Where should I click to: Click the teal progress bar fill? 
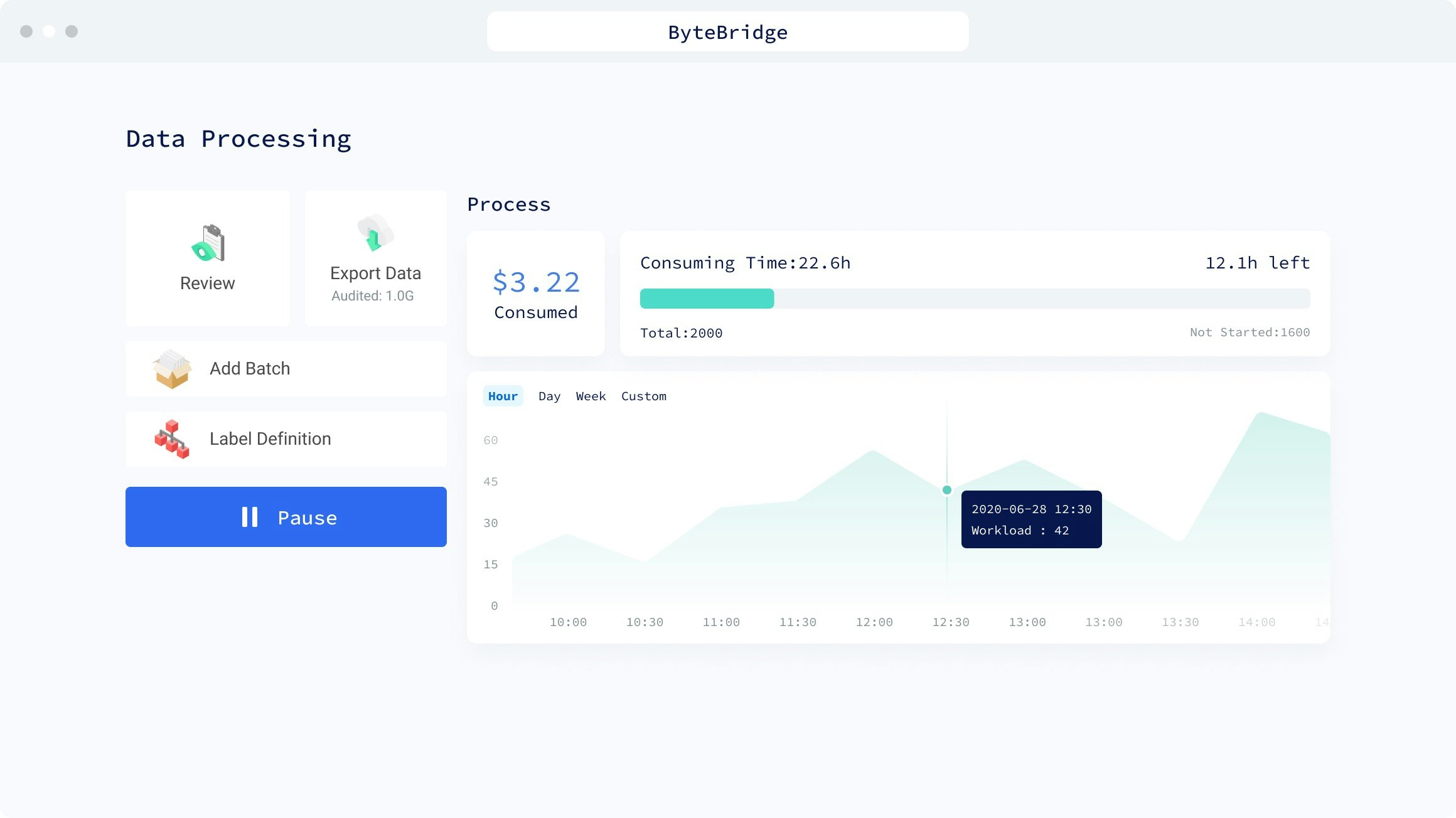pyautogui.click(x=707, y=299)
